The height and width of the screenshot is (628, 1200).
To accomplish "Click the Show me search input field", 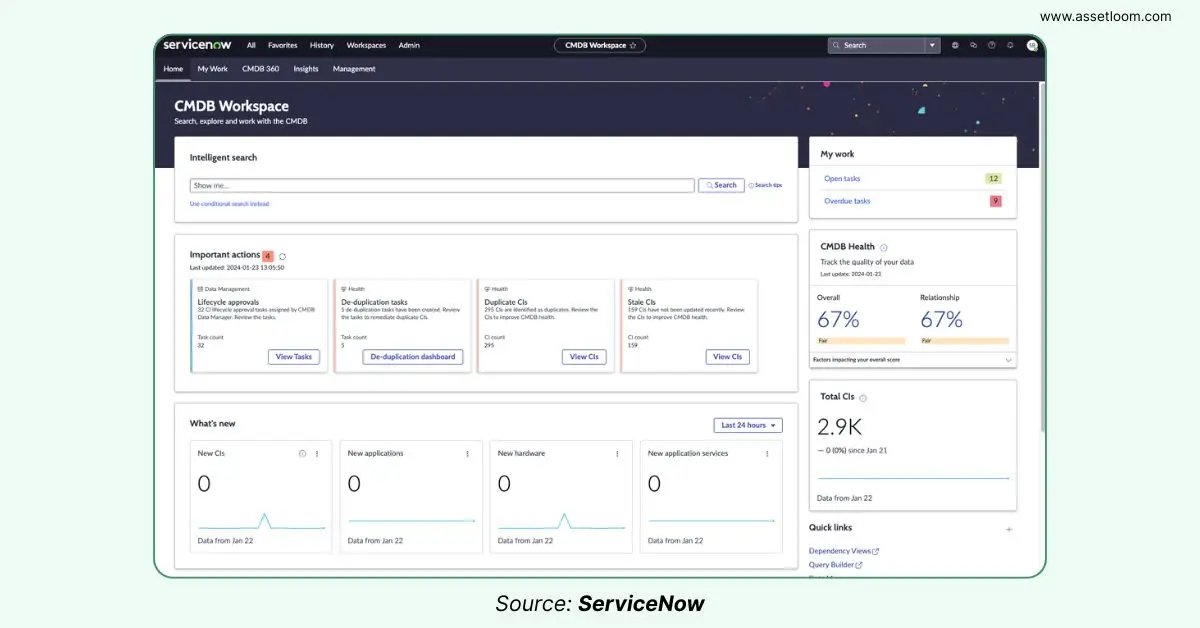I will click(x=440, y=185).
